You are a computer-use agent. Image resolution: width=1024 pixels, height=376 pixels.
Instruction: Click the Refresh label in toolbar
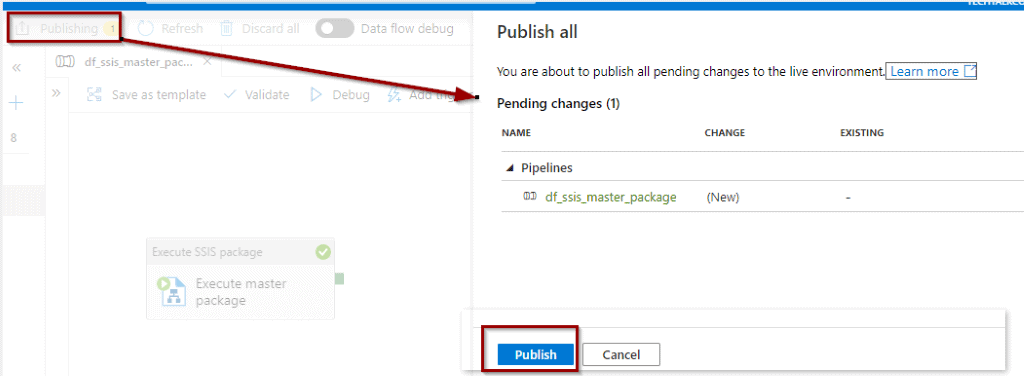182,29
